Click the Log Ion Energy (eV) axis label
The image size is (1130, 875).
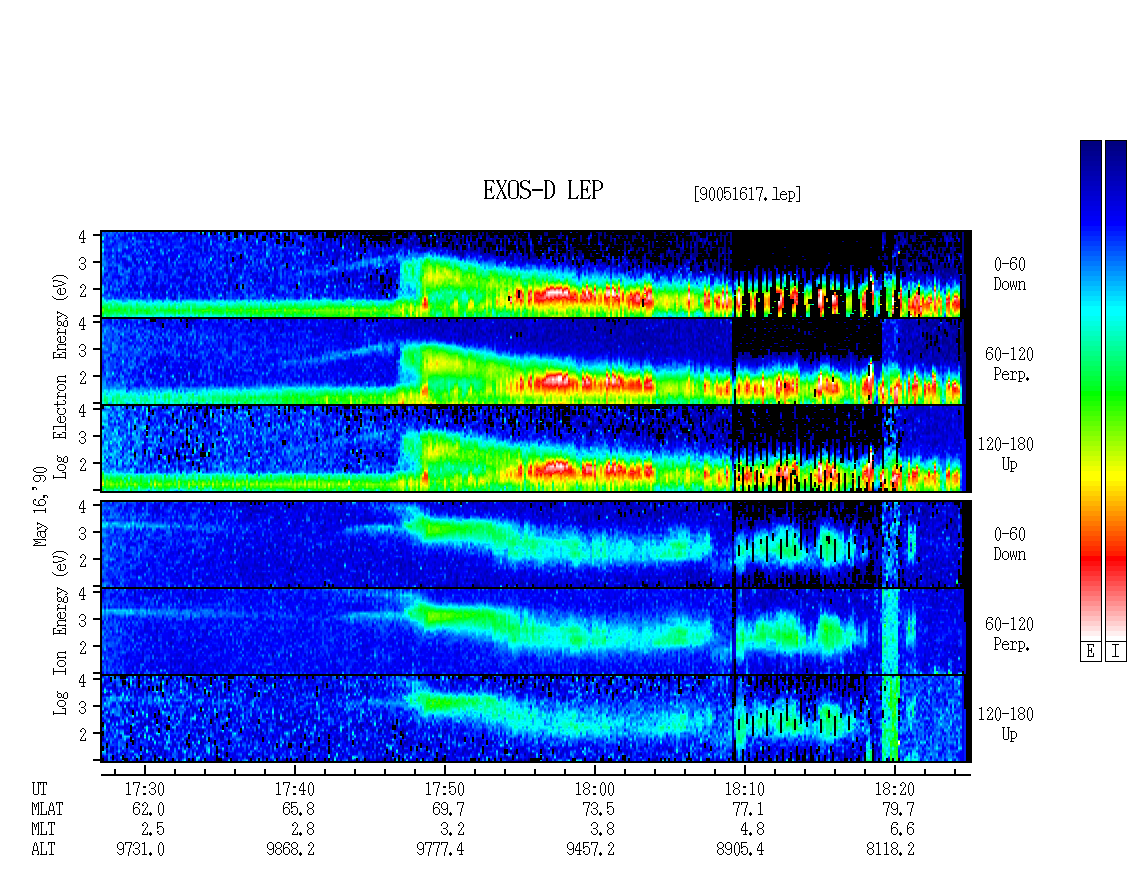pos(61,632)
